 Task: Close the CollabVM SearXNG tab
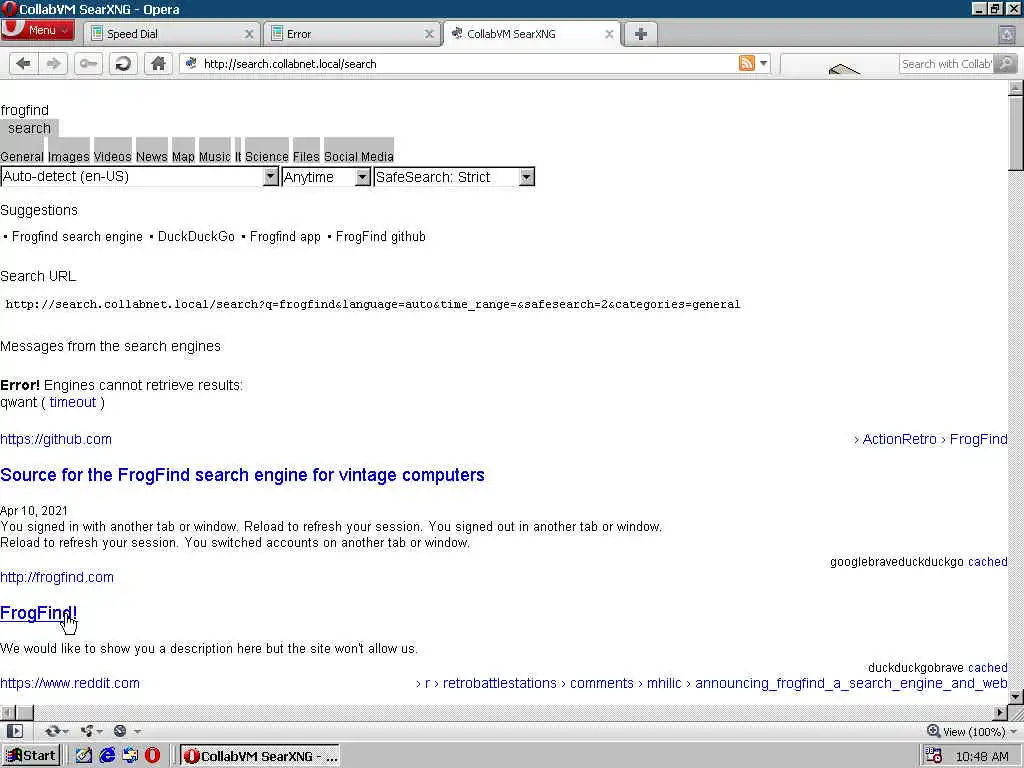click(x=609, y=34)
